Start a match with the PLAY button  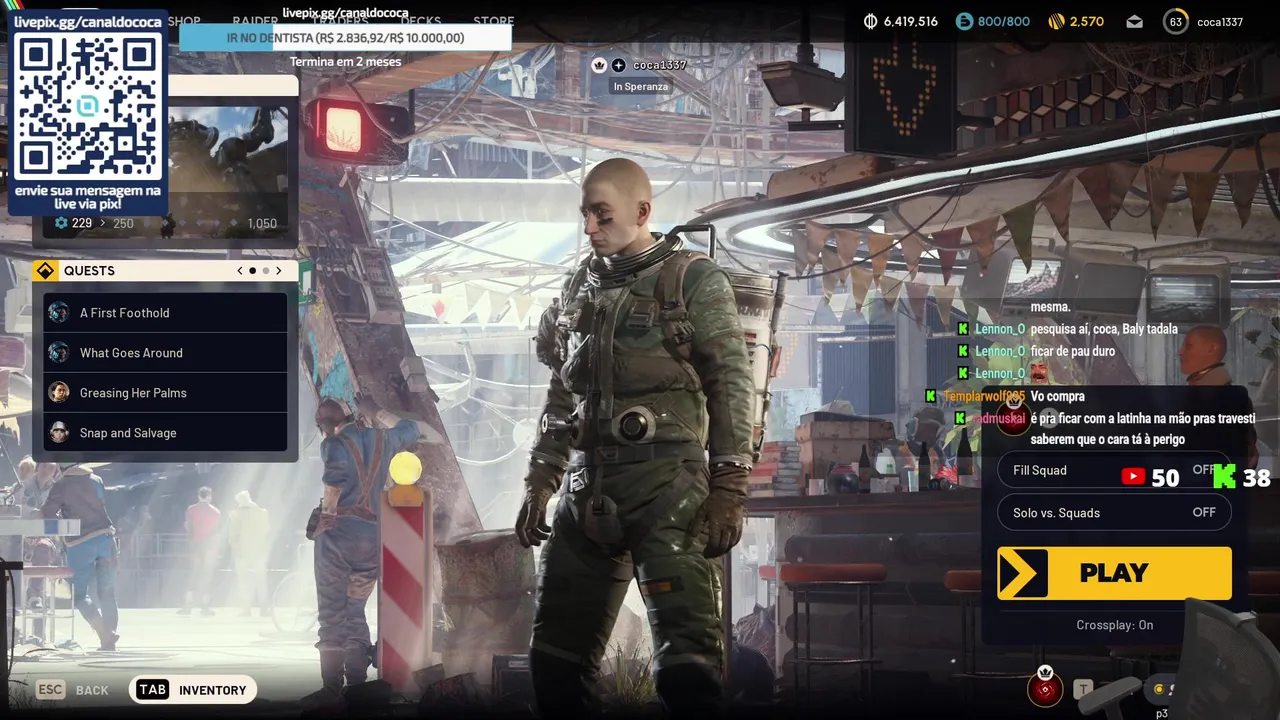[x=1114, y=573]
